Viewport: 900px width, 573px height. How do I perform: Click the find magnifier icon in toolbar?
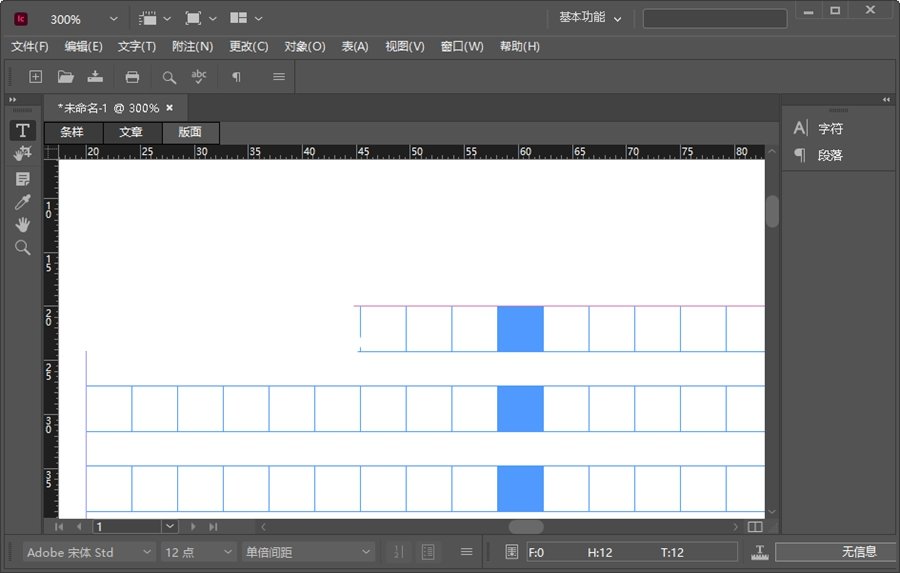(x=169, y=77)
